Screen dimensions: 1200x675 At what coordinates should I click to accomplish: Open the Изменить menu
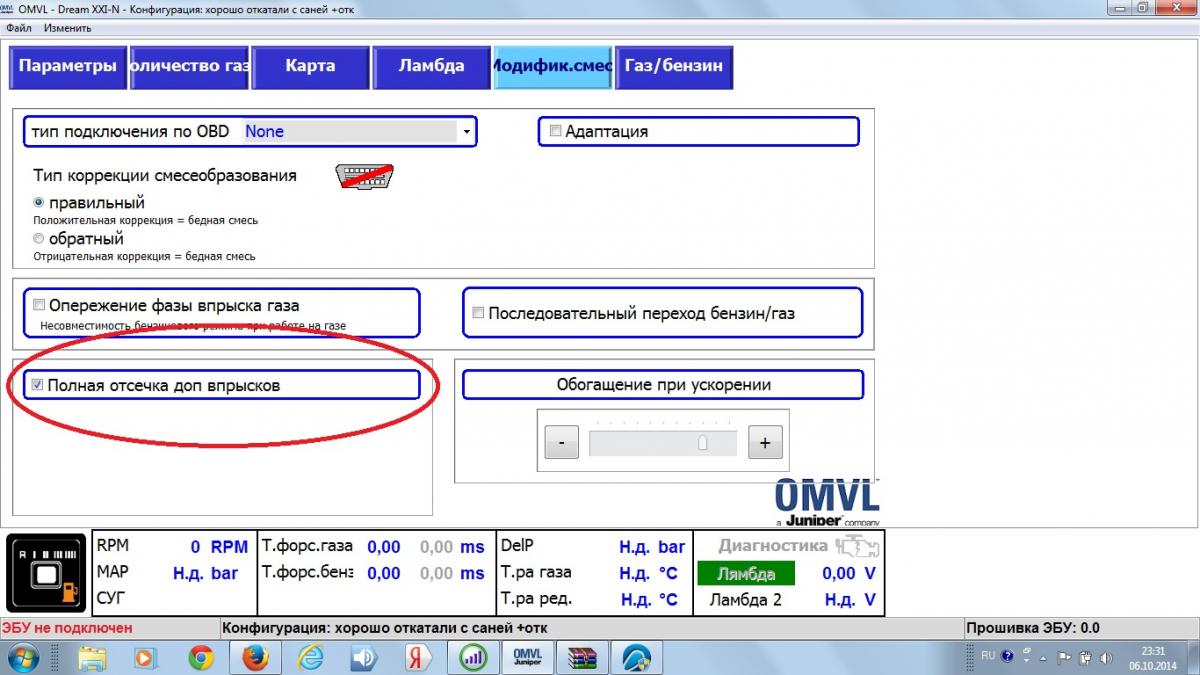(x=67, y=28)
